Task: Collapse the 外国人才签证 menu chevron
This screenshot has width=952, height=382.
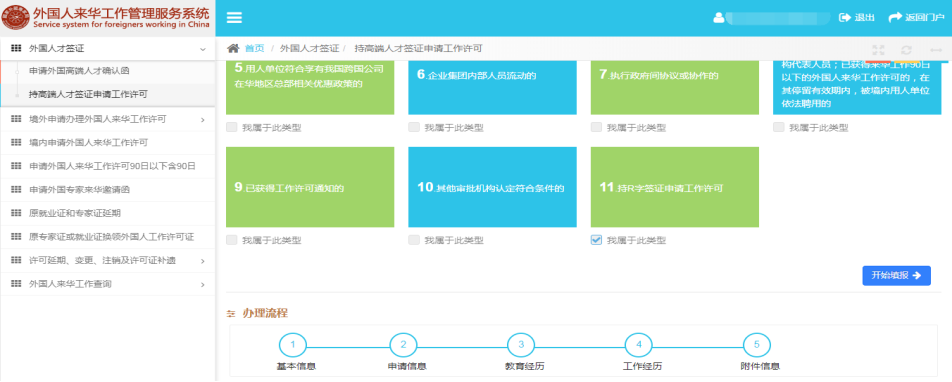Action: (203, 49)
